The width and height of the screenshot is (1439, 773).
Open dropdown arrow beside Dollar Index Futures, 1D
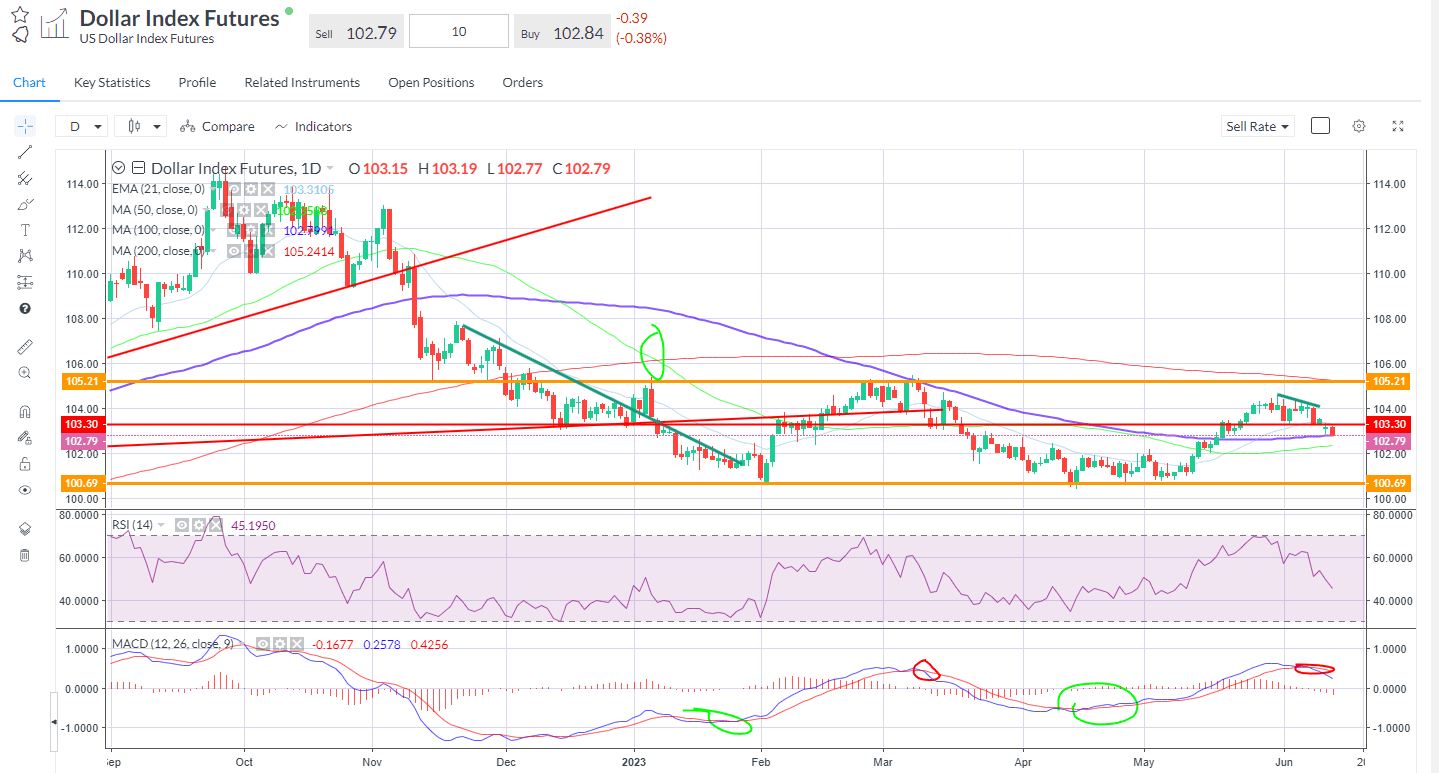330,168
